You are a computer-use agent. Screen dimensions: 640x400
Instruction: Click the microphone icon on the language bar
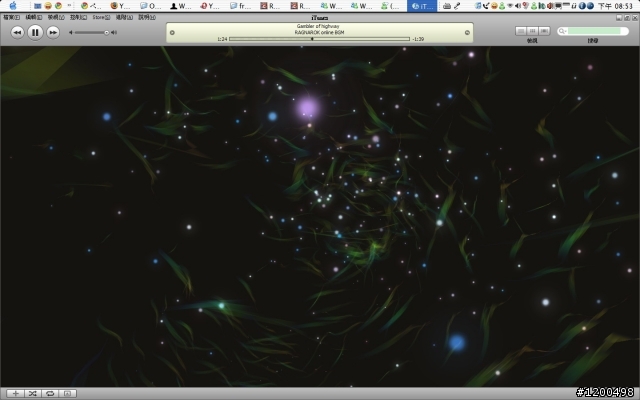pyautogui.click(x=457, y=6)
